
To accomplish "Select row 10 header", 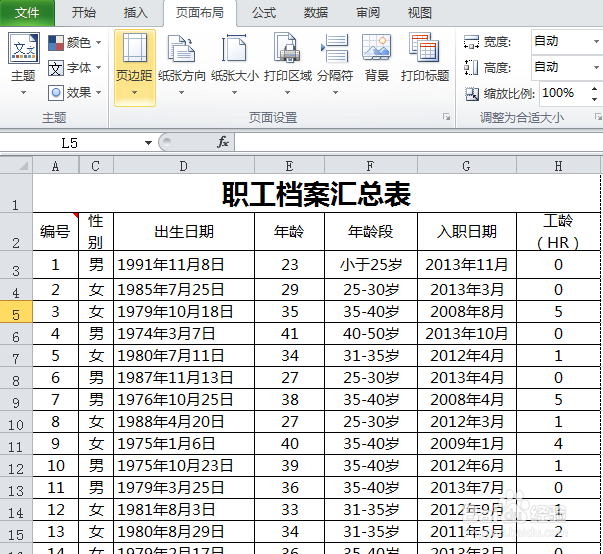I will click(16, 422).
